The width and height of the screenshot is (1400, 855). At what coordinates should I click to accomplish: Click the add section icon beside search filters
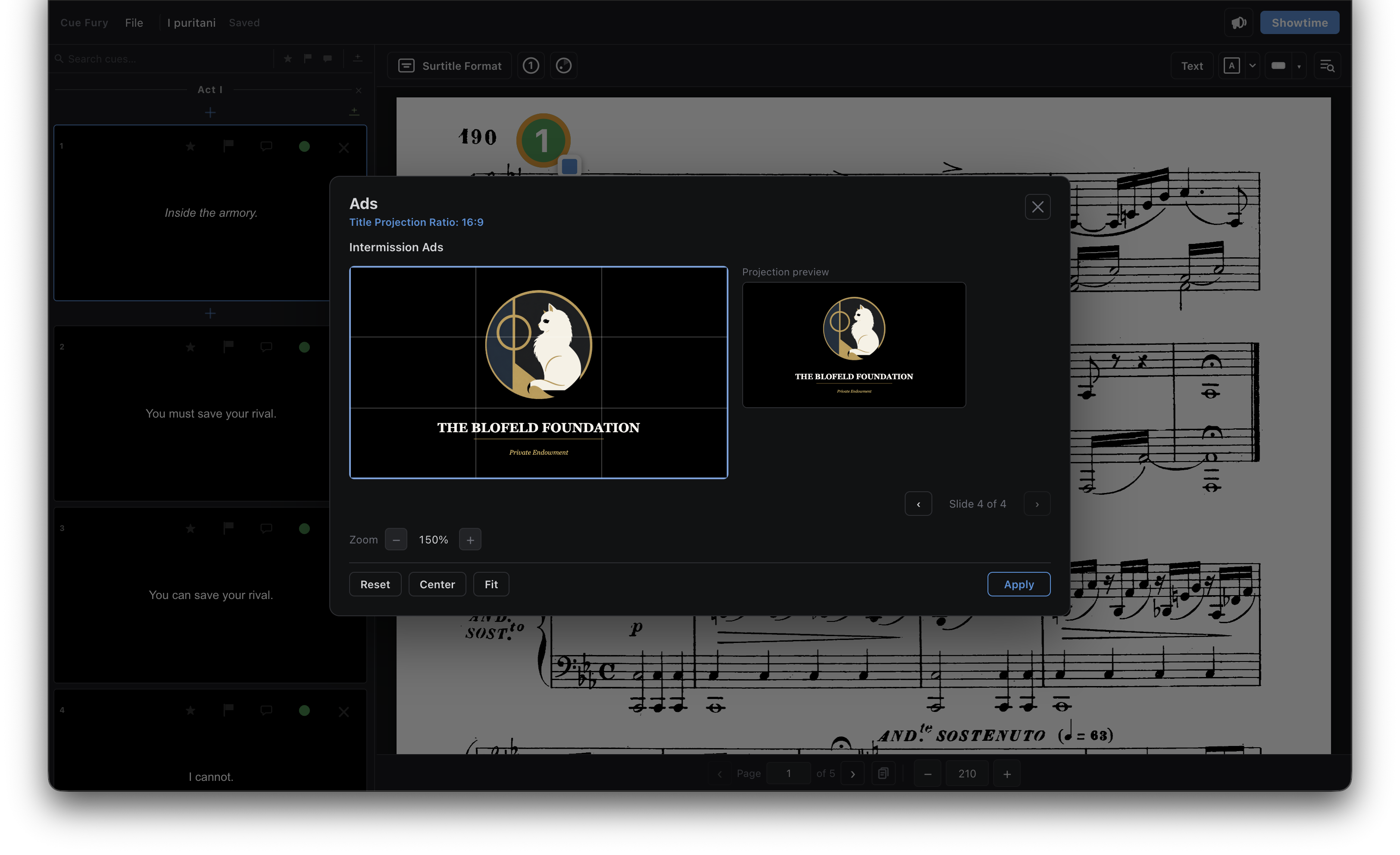pyautogui.click(x=357, y=59)
